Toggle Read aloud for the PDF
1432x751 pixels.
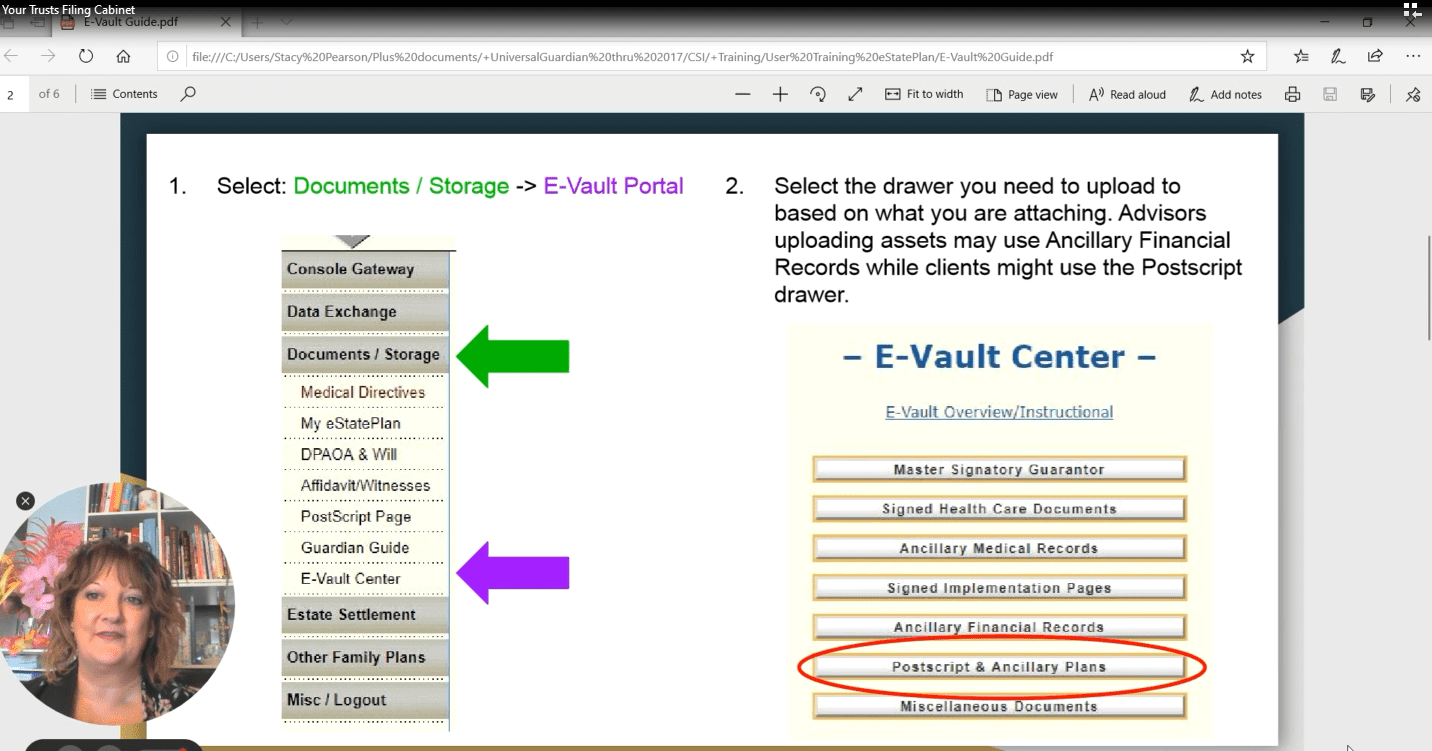(x=1127, y=94)
